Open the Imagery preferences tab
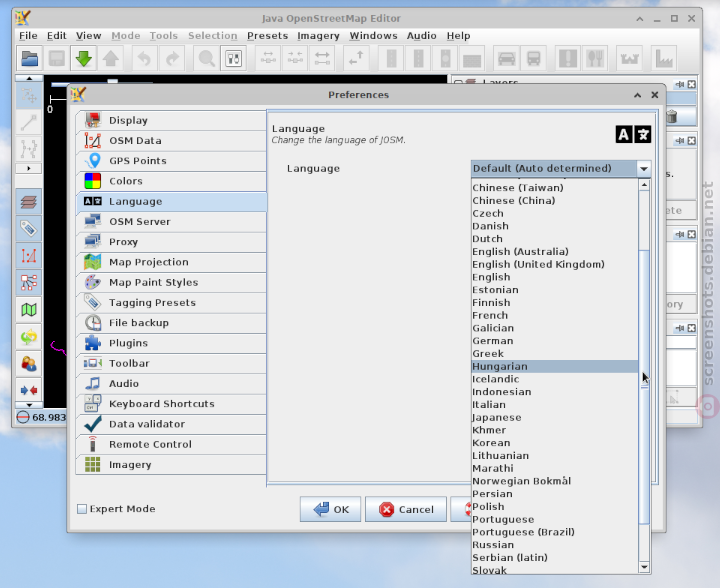720x588 pixels. (x=171, y=465)
